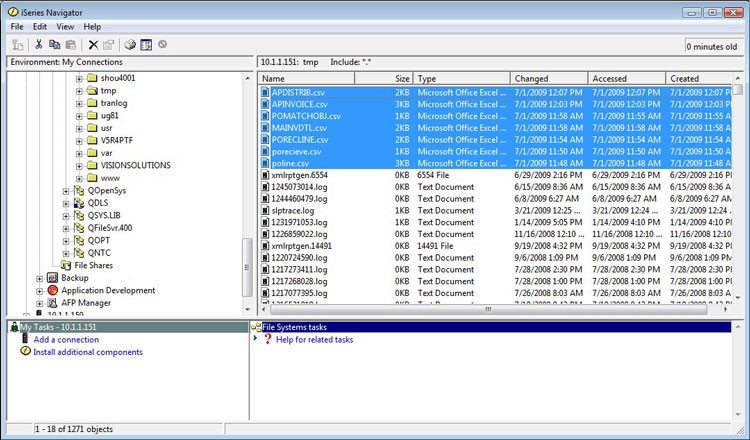Click the tree pane vertical scrollbar thumb
The width and height of the screenshot is (750, 440).
247,267
